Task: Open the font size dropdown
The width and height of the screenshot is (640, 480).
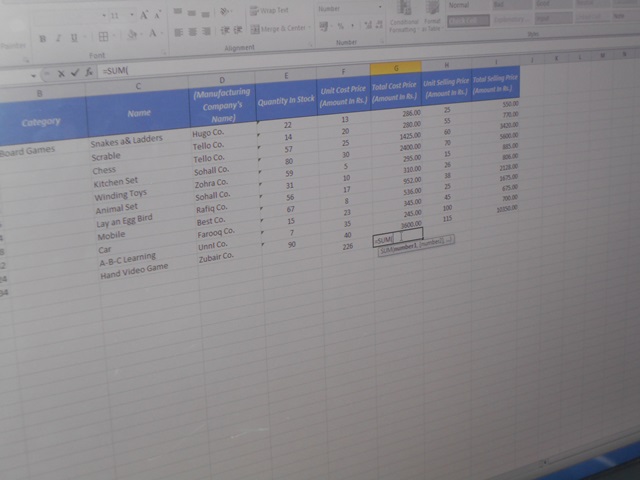Action: coord(130,17)
